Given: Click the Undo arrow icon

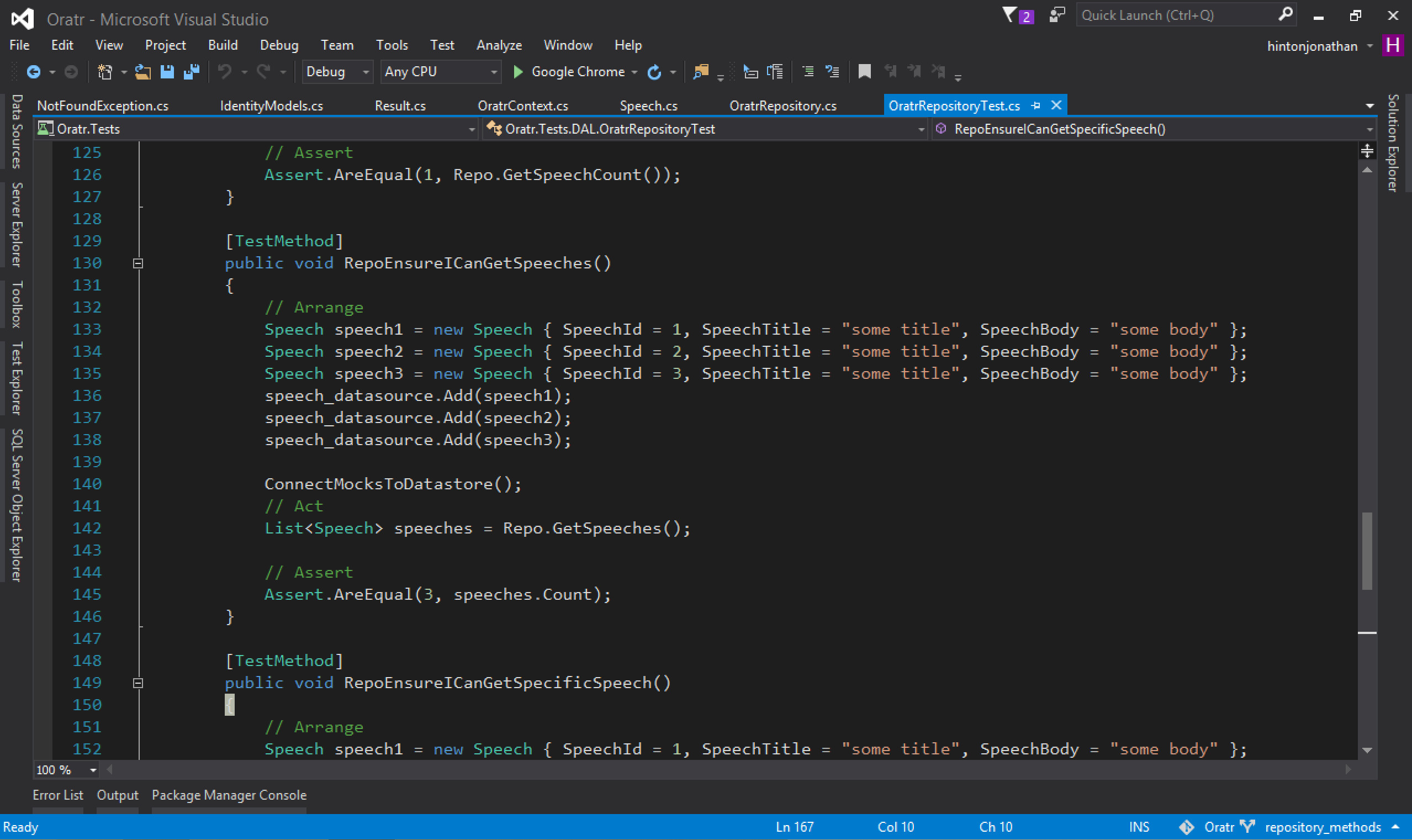Looking at the screenshot, I should (225, 72).
